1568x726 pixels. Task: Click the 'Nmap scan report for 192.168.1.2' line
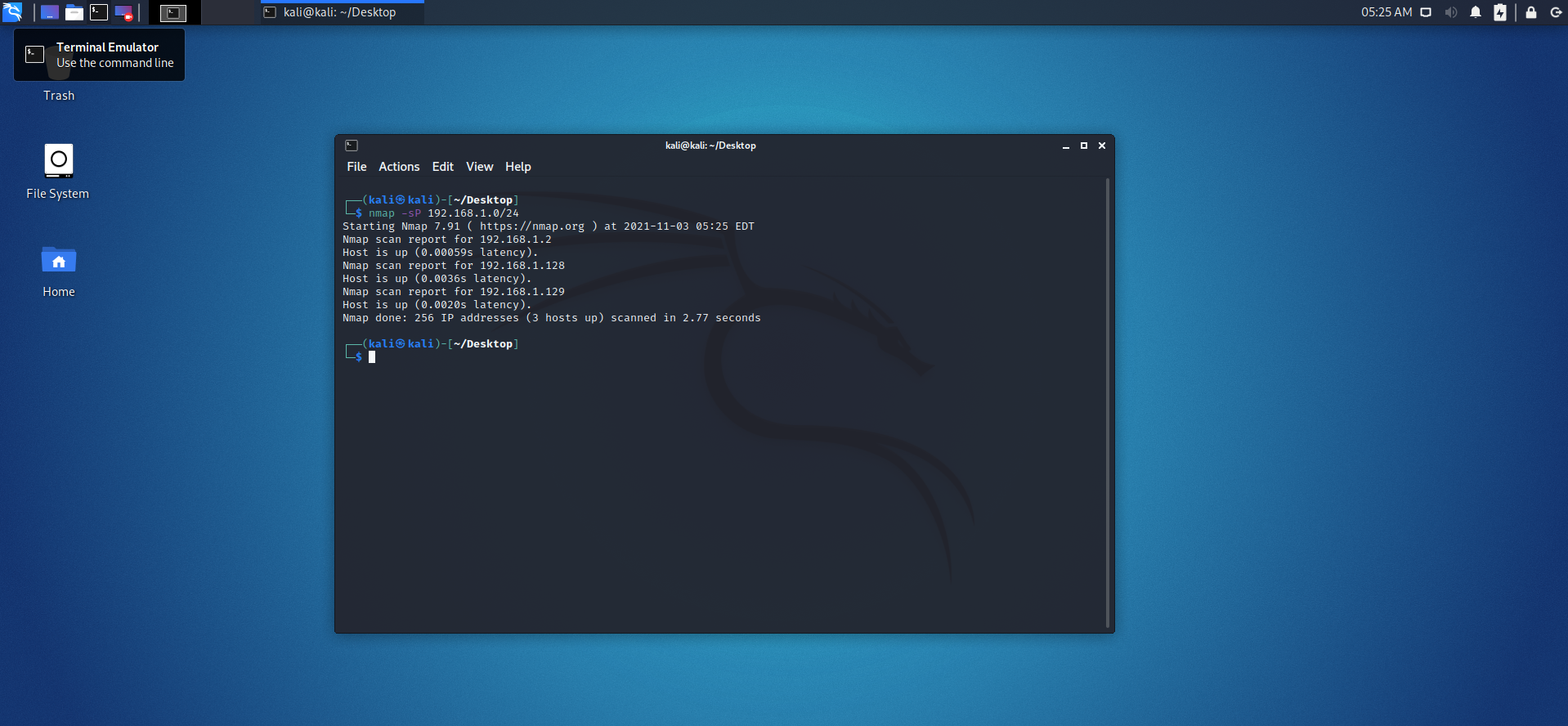447,240
